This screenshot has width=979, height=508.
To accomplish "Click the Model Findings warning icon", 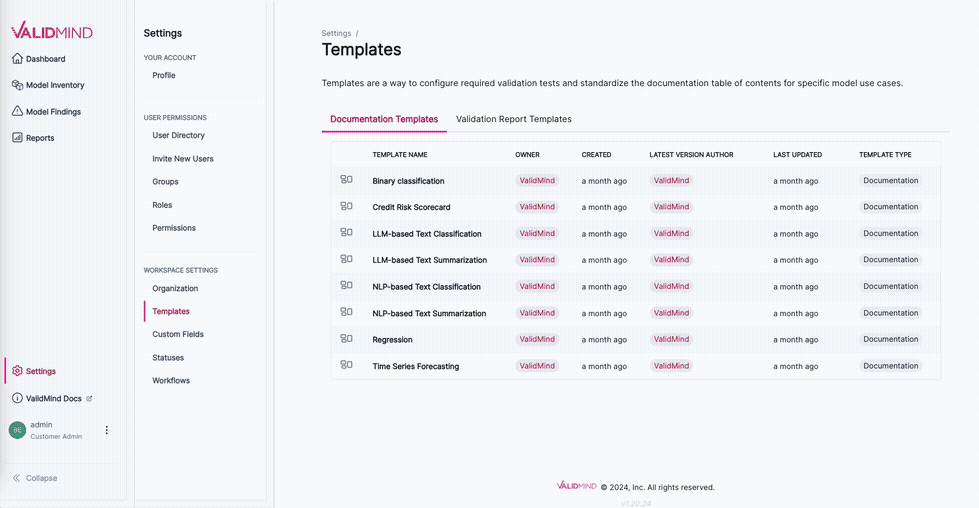I will [x=17, y=111].
